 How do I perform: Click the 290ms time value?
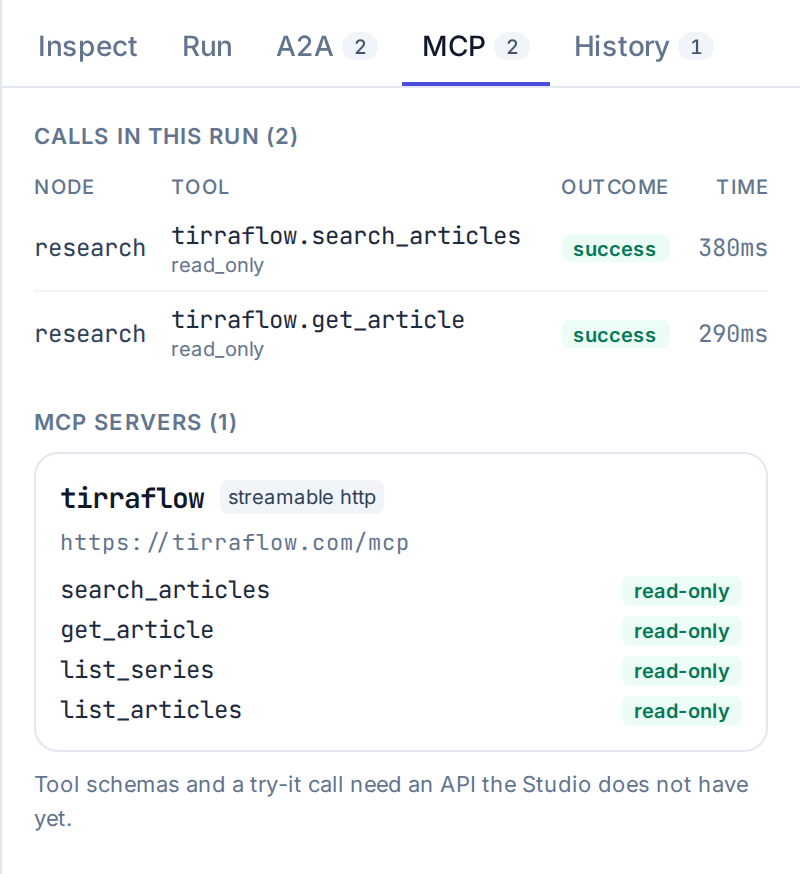pos(733,334)
